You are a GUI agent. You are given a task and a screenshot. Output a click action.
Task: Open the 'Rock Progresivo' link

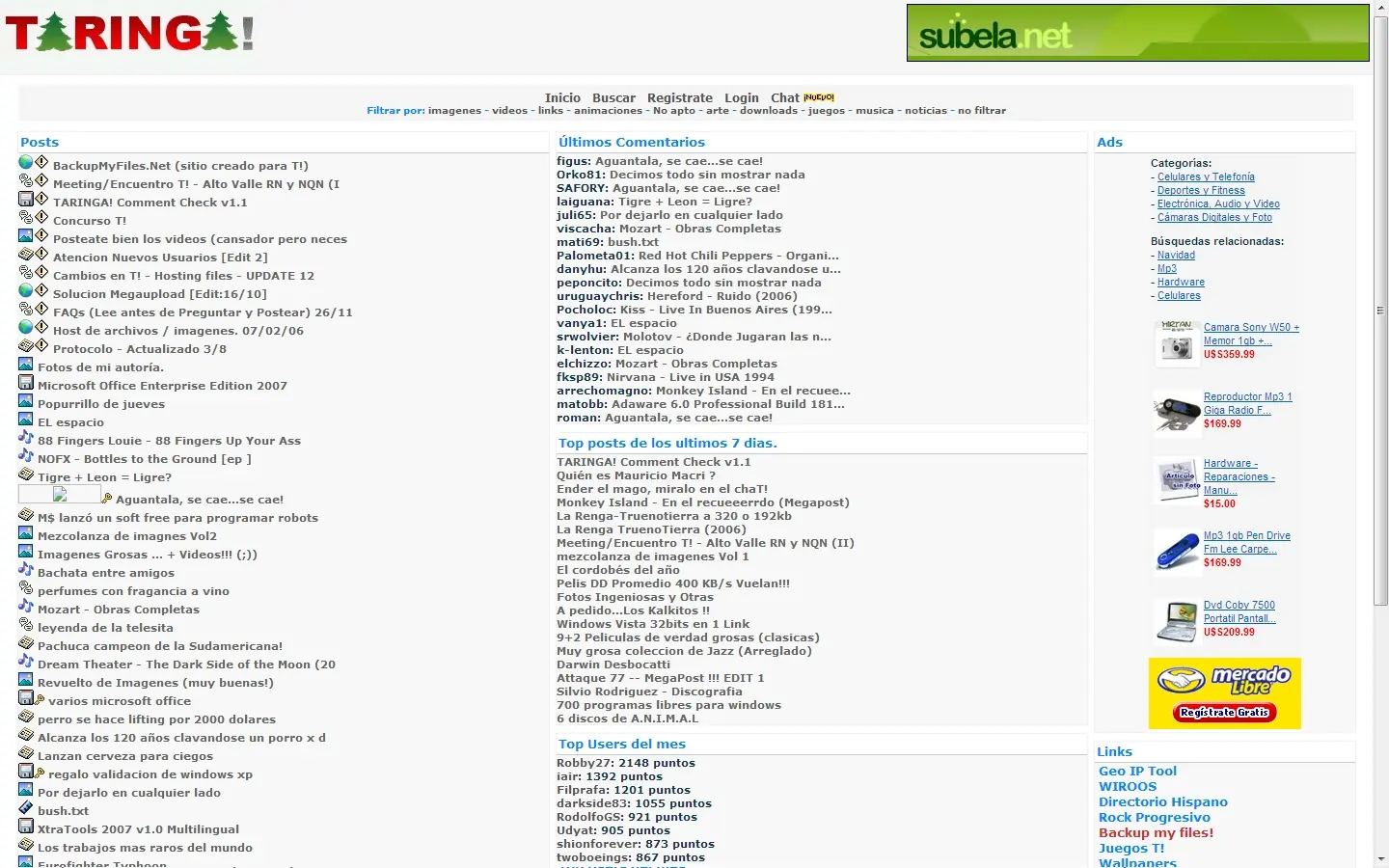(x=1155, y=818)
